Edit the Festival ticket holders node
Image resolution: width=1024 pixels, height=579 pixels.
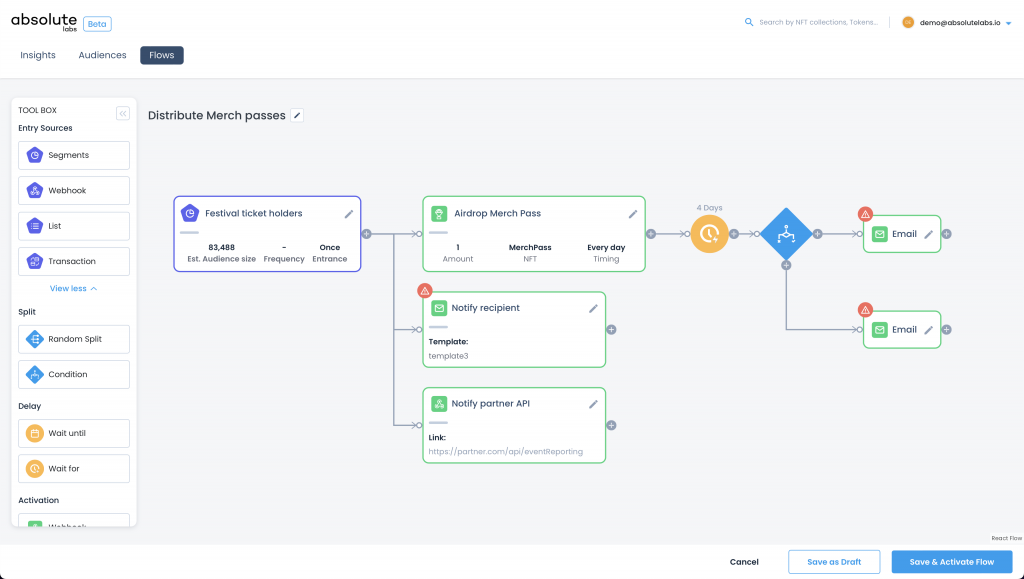[x=349, y=214]
